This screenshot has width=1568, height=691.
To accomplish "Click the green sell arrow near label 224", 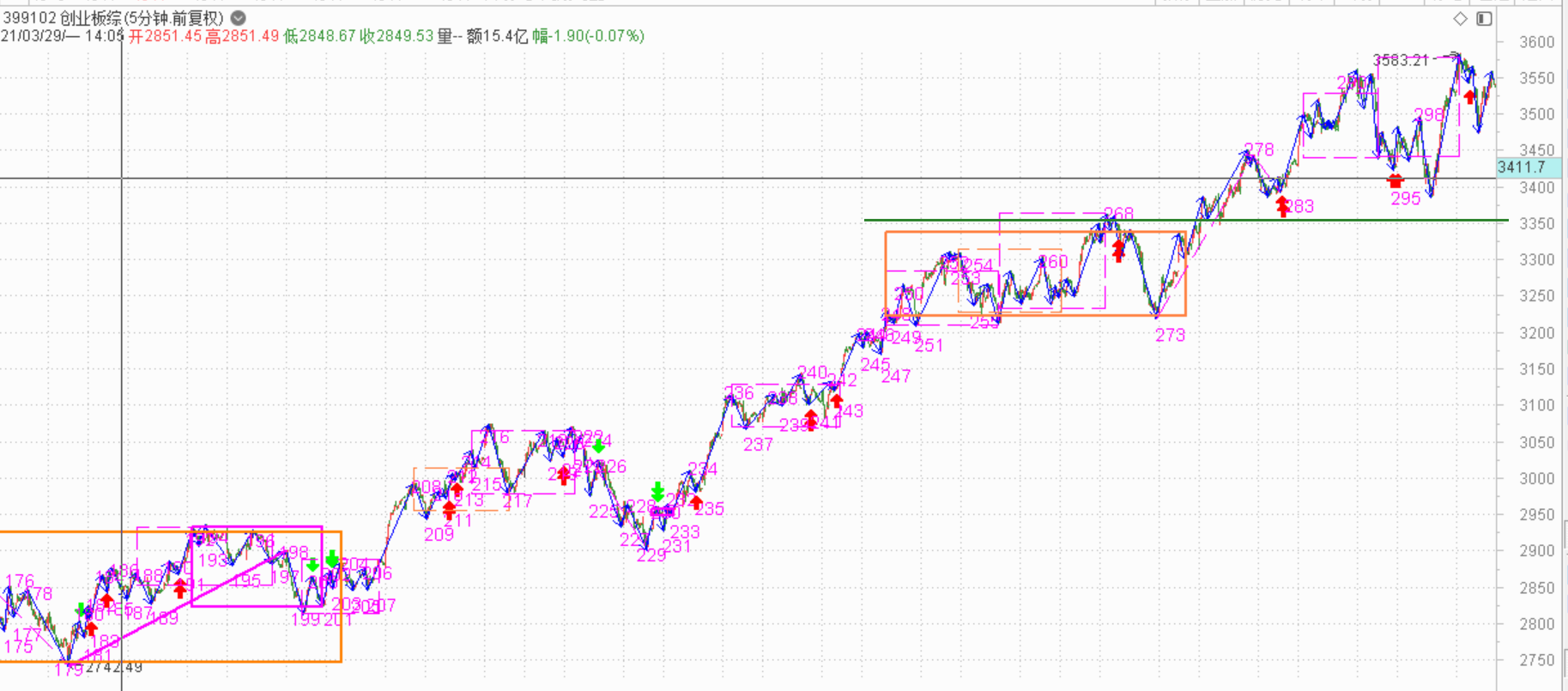I will point(598,446).
